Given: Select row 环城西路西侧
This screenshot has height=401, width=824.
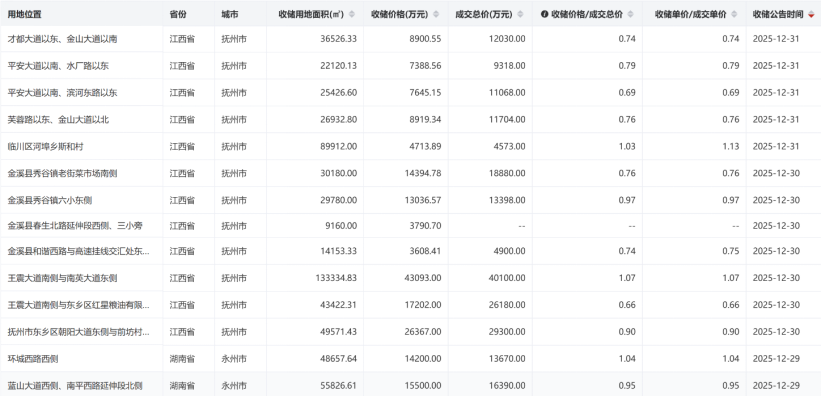Looking at the screenshot, I should (412, 358).
